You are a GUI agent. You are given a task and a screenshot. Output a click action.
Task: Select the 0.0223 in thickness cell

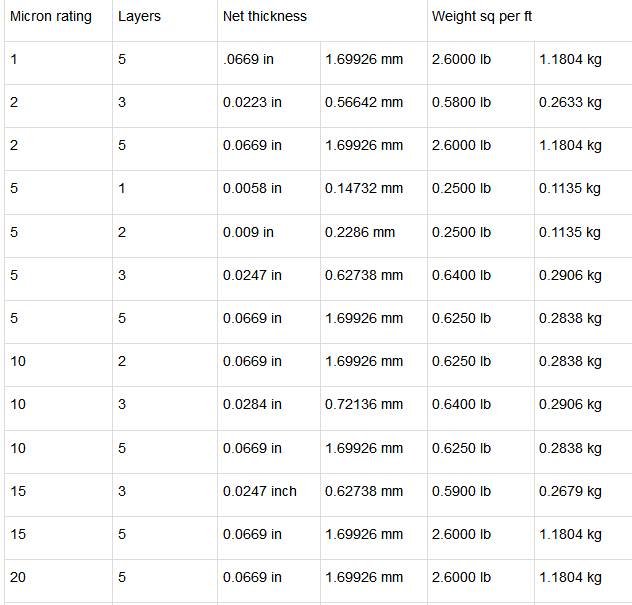point(252,103)
